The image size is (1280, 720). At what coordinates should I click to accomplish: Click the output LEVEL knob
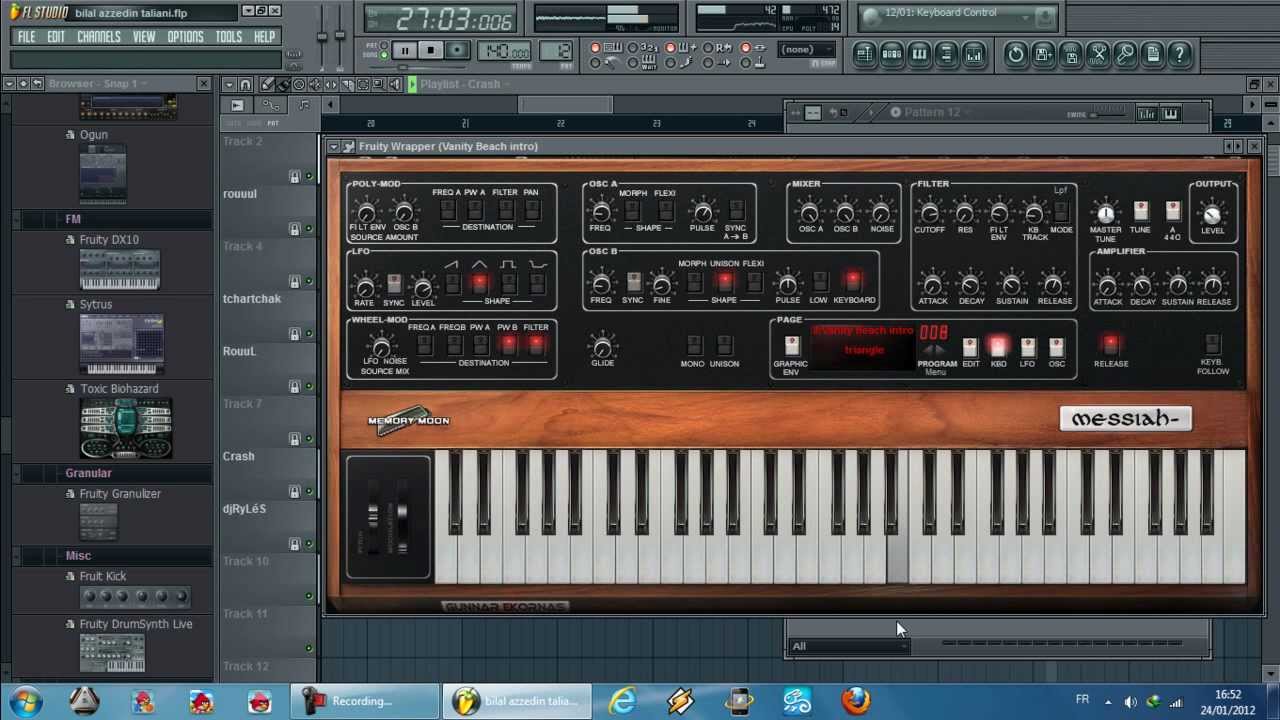[x=1212, y=214]
